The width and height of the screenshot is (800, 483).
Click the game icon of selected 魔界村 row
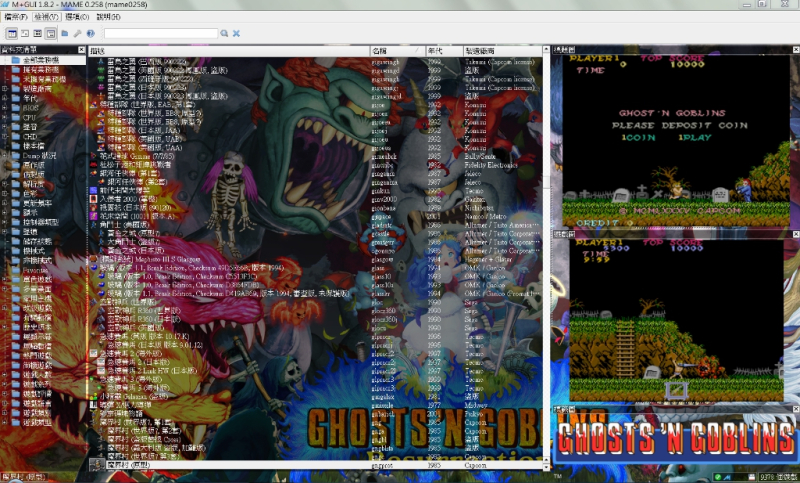pyautogui.click(x=97, y=465)
